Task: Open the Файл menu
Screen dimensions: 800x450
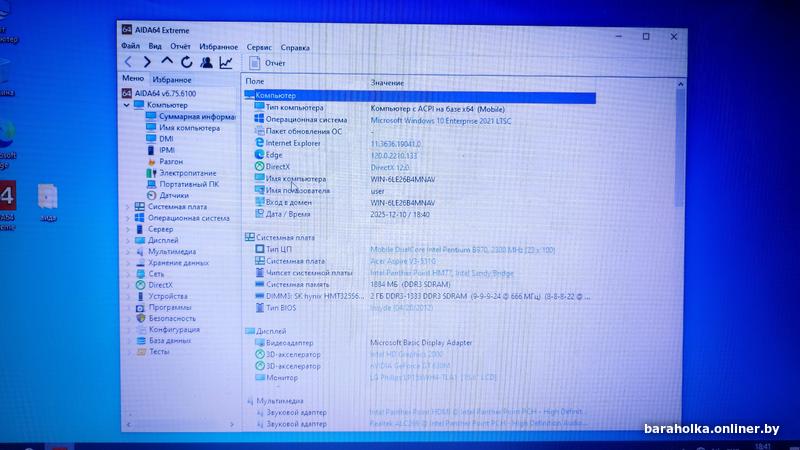Action: [x=131, y=46]
